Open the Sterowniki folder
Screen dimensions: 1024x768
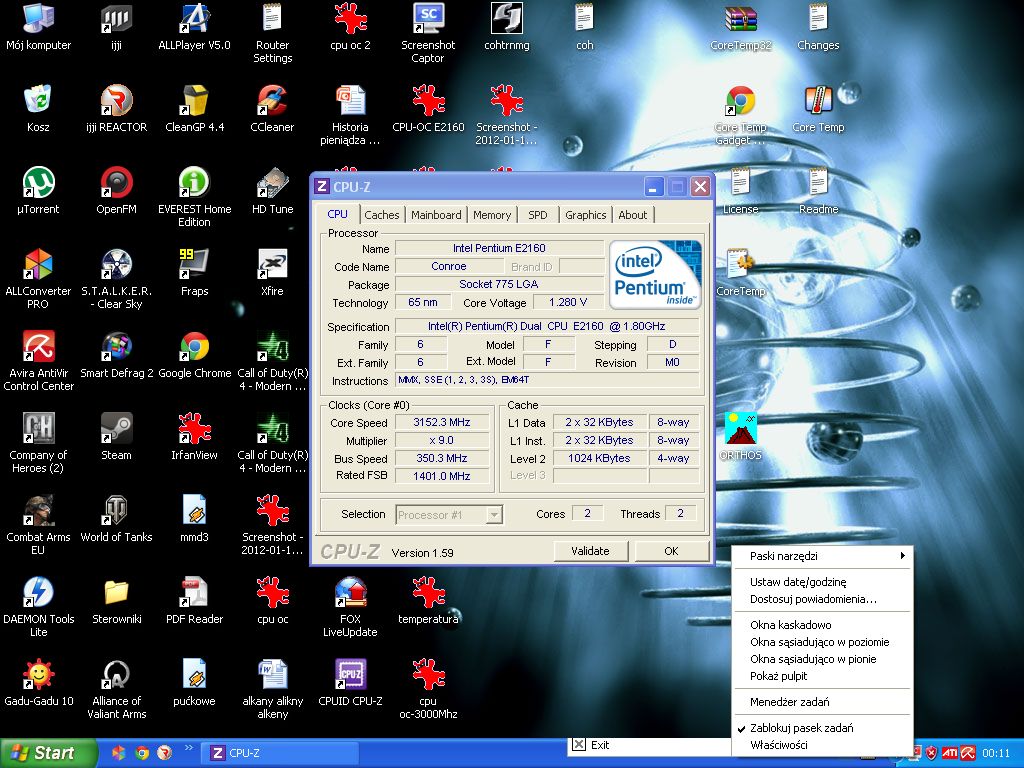(116, 601)
